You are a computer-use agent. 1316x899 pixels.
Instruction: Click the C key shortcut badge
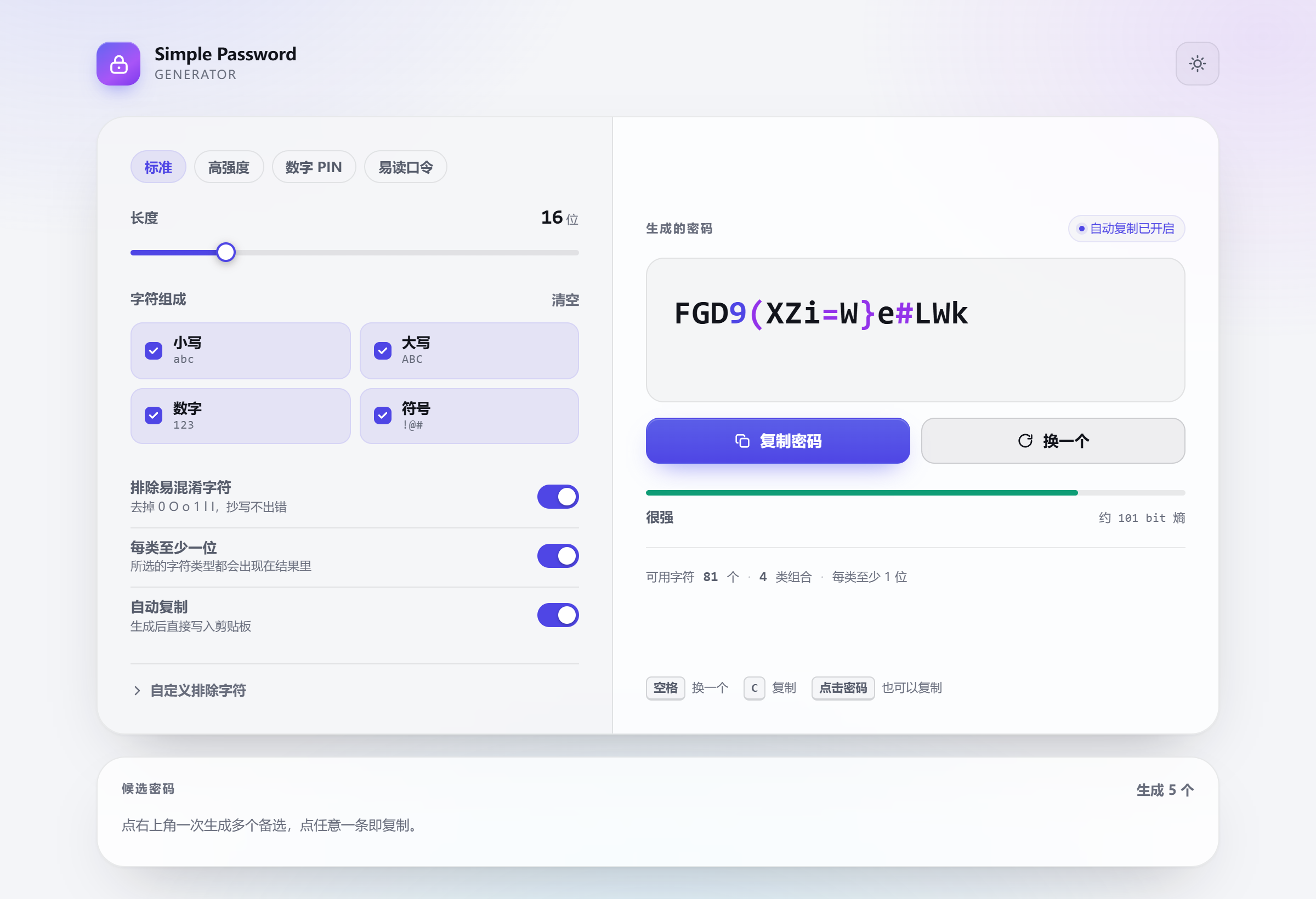[755, 688]
